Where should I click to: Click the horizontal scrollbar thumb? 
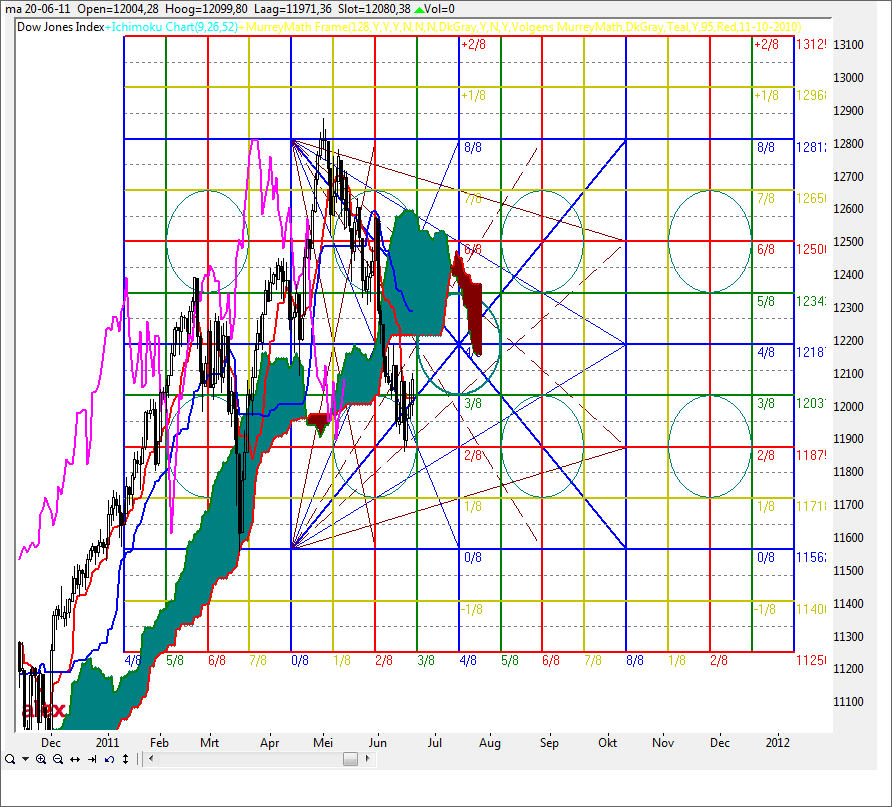tap(350, 760)
